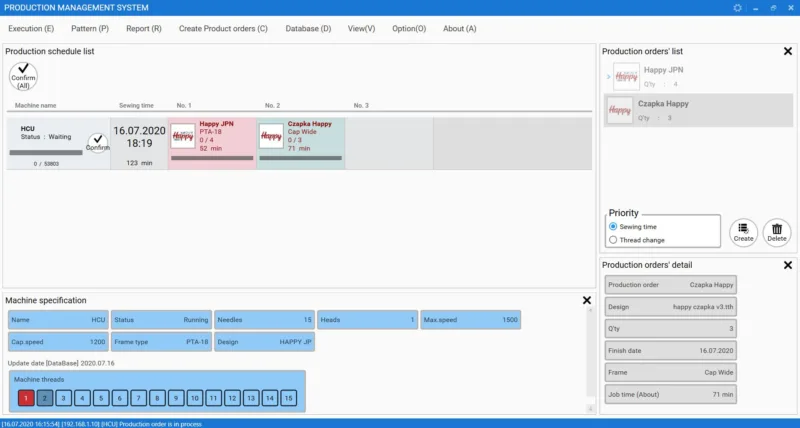Toggle machine thread number 1

pos(26,398)
